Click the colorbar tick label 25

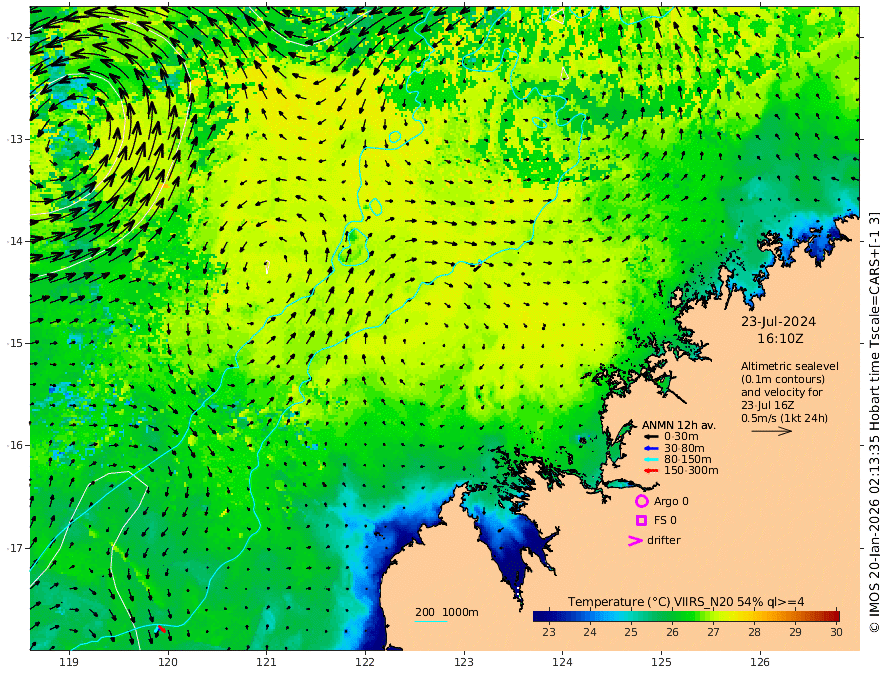coord(631,632)
